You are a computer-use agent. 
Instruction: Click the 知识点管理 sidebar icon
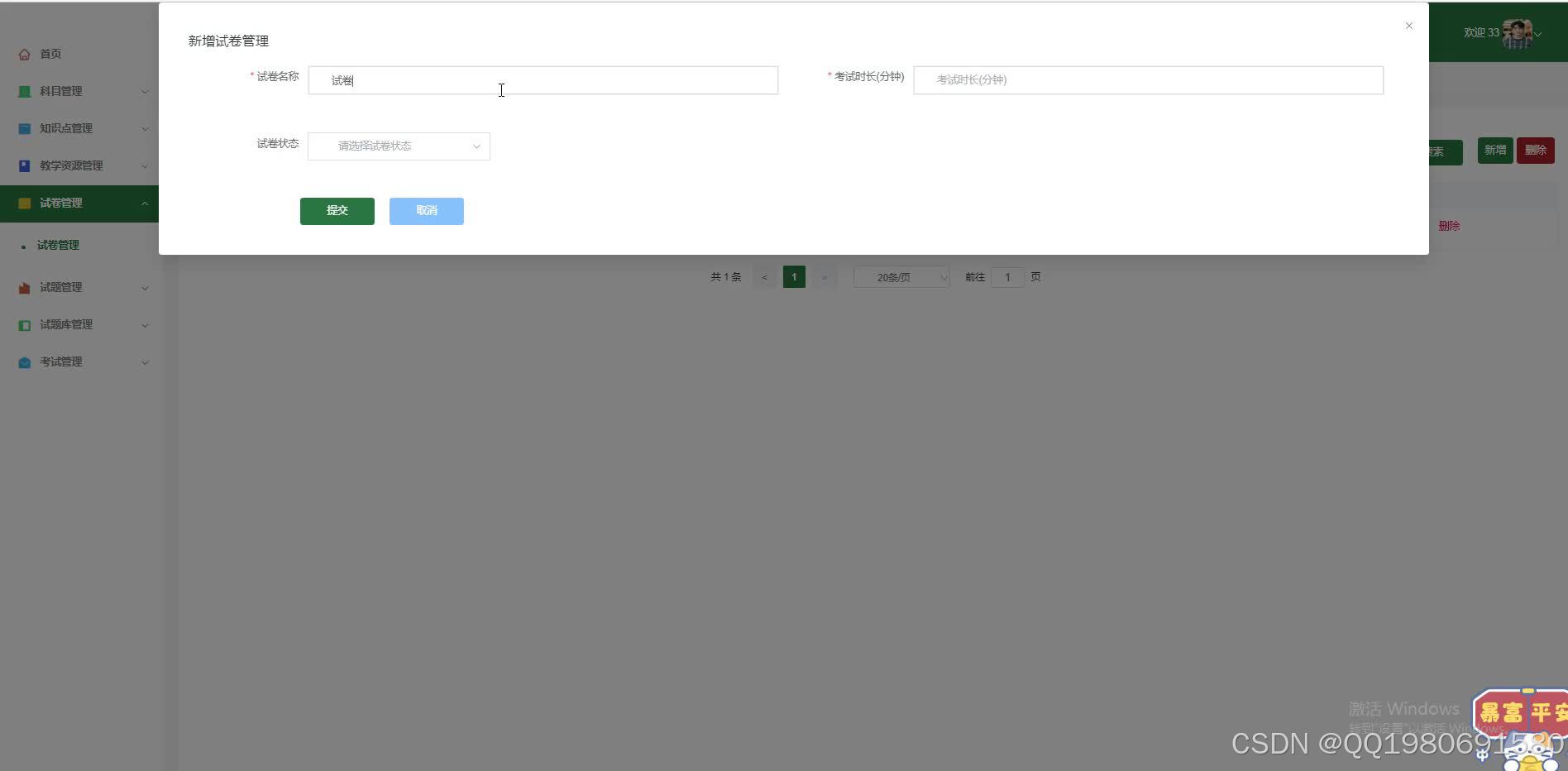click(24, 128)
